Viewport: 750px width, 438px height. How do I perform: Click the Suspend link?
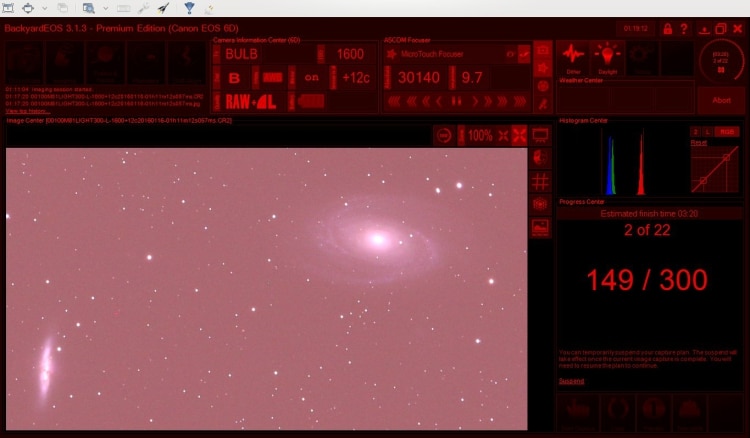[571, 381]
